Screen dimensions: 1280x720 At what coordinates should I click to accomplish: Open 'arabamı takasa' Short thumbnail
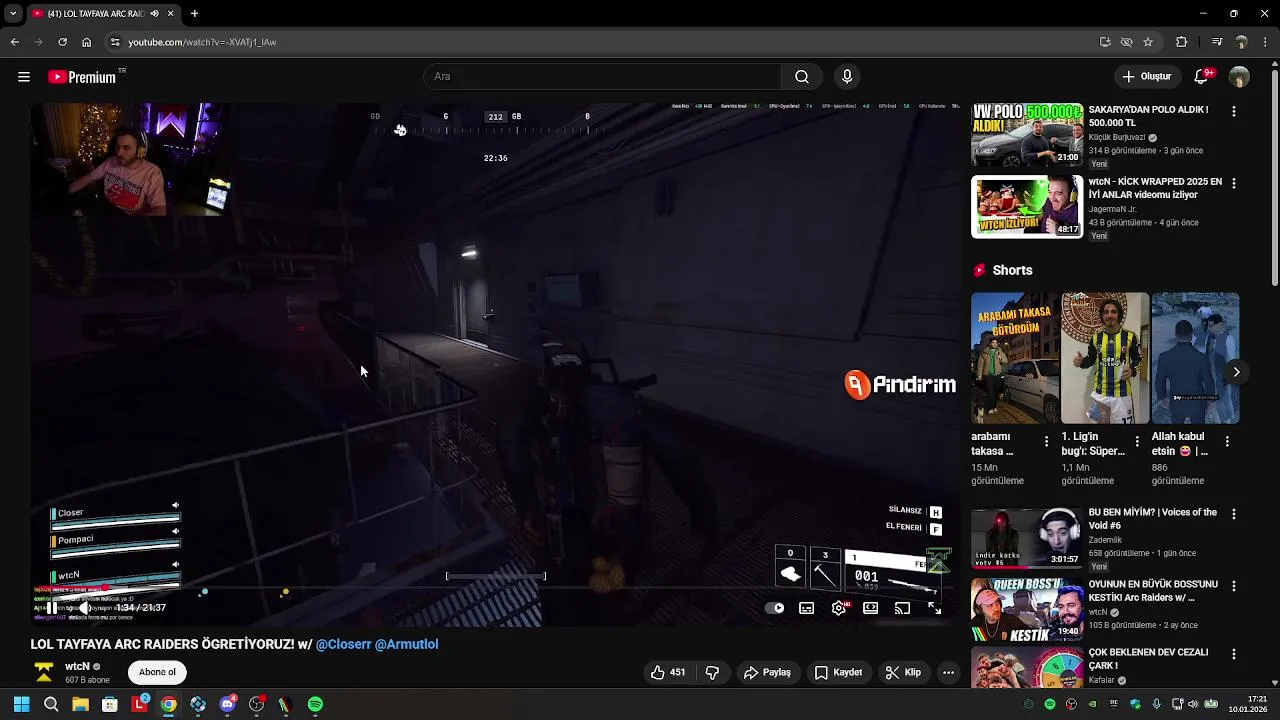[x=1015, y=358]
